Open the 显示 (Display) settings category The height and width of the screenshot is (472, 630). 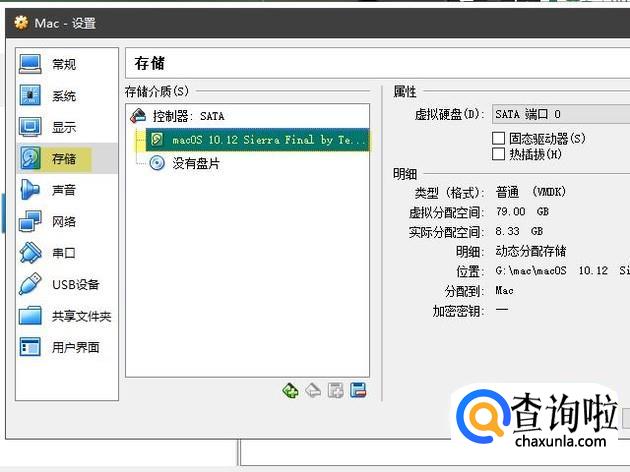67,127
